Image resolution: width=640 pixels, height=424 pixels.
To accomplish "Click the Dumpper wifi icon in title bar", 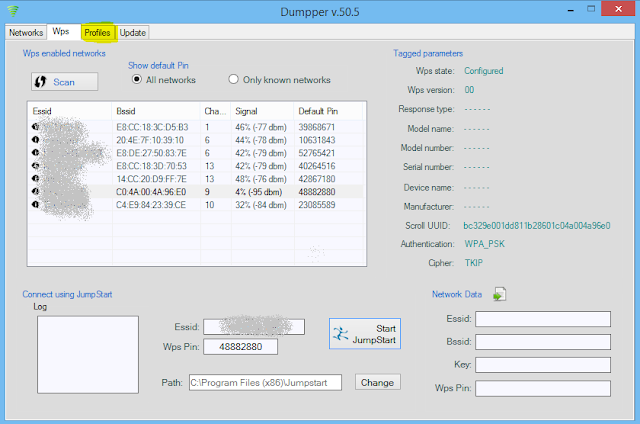I will point(13,11).
